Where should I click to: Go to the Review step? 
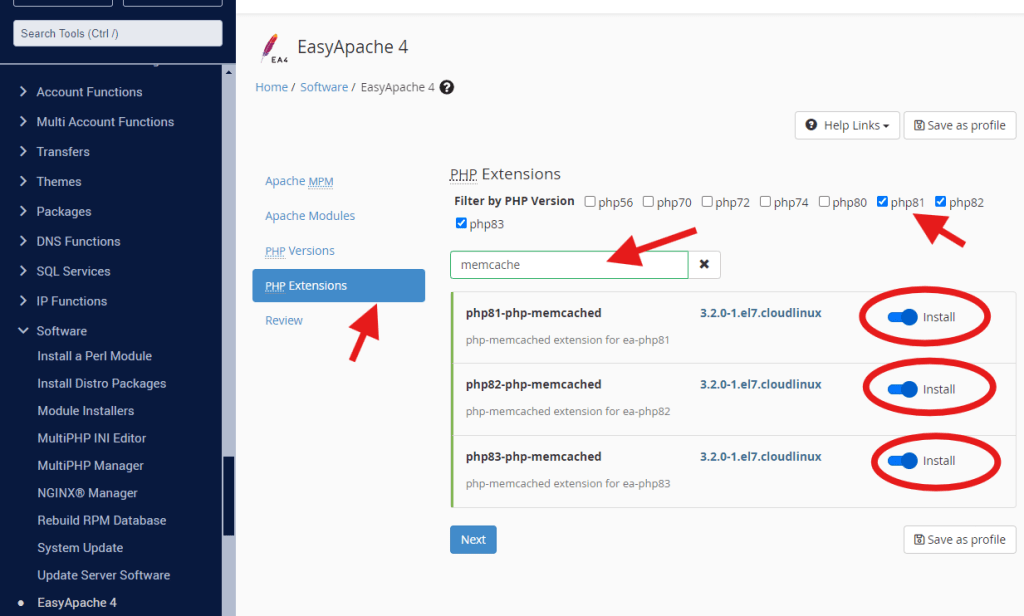(283, 320)
